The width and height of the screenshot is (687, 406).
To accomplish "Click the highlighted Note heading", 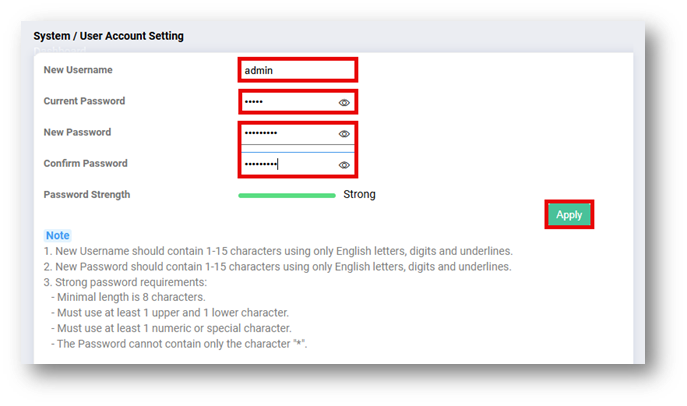I will pyautogui.click(x=57, y=235).
